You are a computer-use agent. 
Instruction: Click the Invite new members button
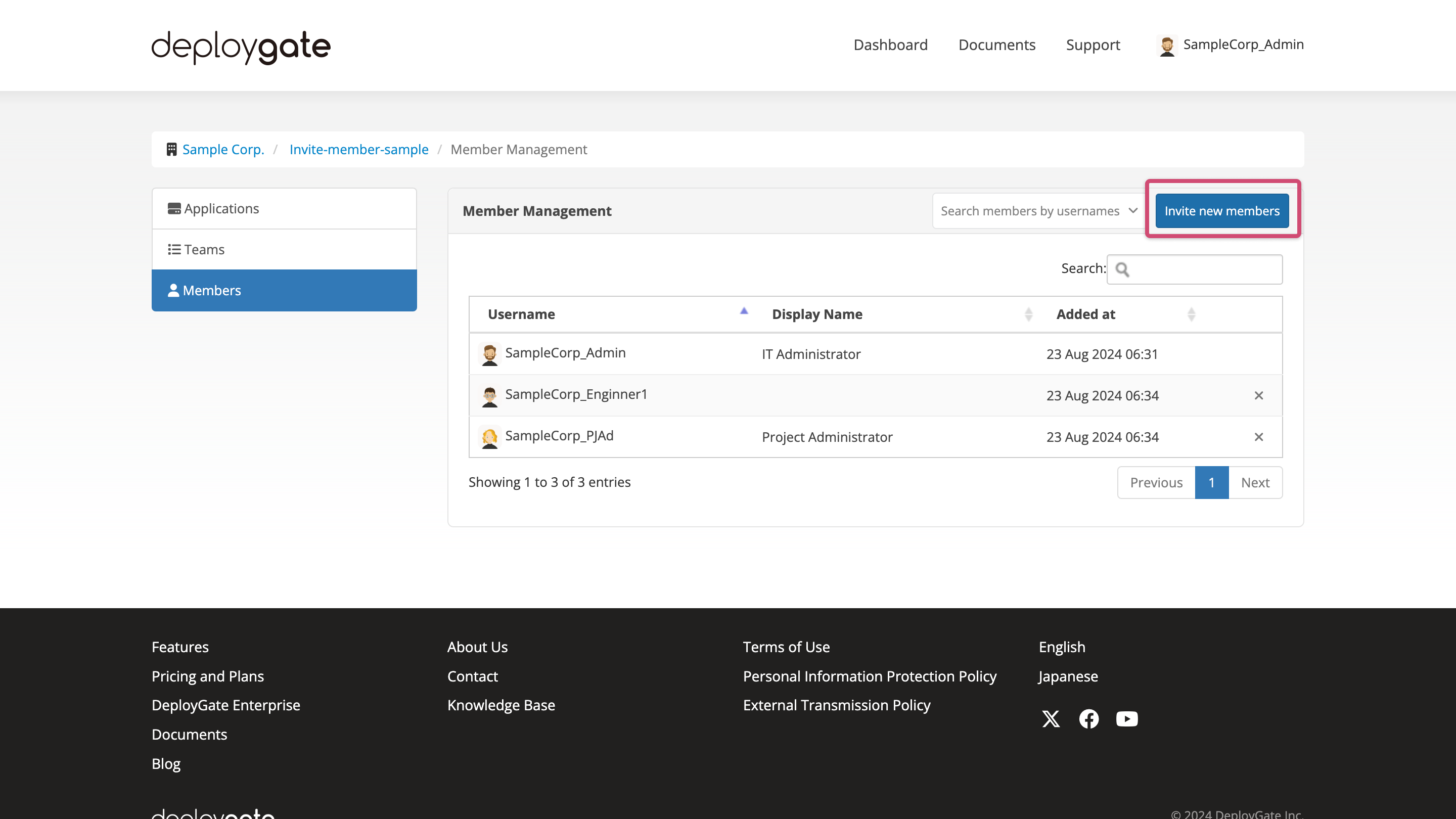(1222, 210)
